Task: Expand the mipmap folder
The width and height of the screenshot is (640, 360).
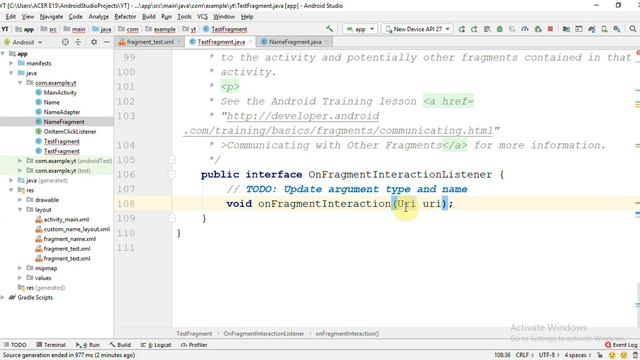Action: 20,268
